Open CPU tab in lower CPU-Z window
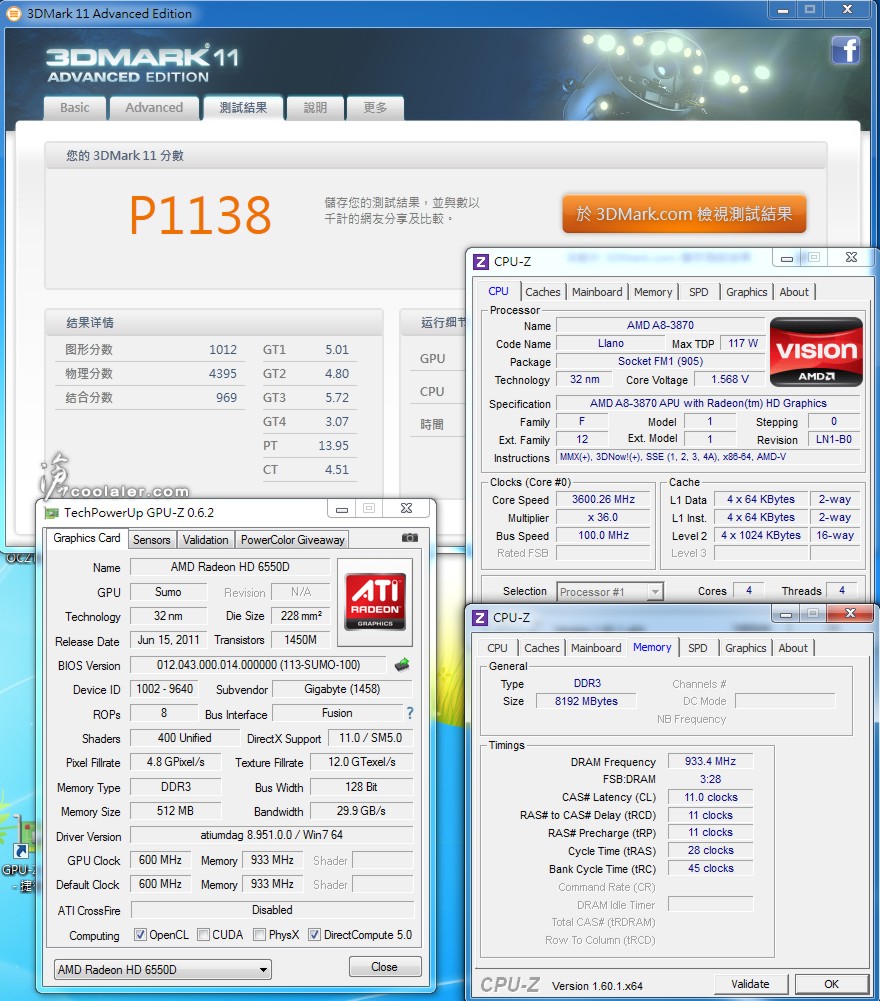The height and width of the screenshot is (1001, 880). click(x=497, y=648)
